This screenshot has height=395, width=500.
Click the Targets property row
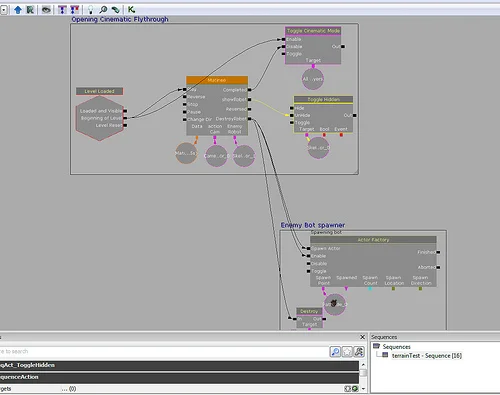pyautogui.click(x=179, y=389)
